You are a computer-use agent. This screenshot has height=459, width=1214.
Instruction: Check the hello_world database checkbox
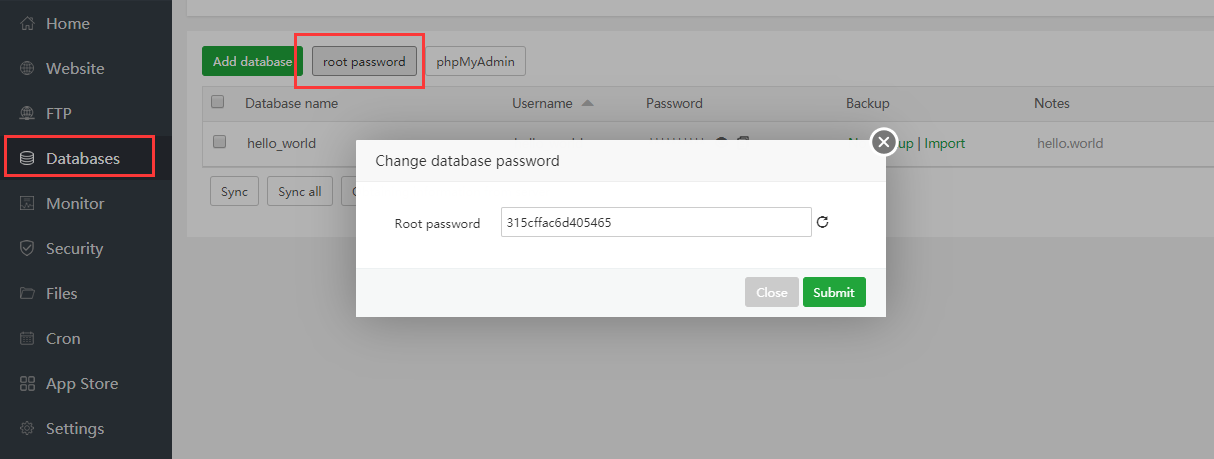point(220,142)
